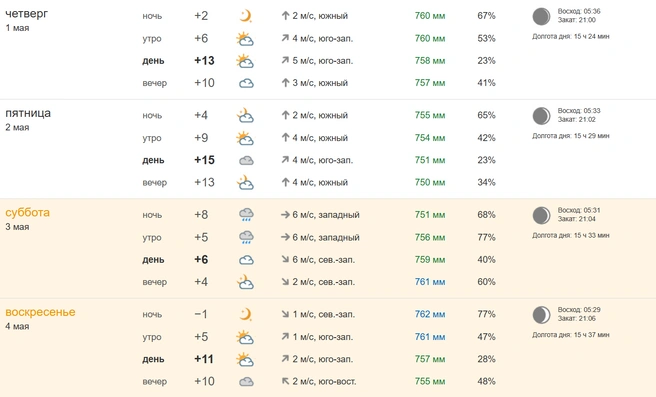
Task: Open the «воскресенье» day heading
Action: (x=40, y=312)
